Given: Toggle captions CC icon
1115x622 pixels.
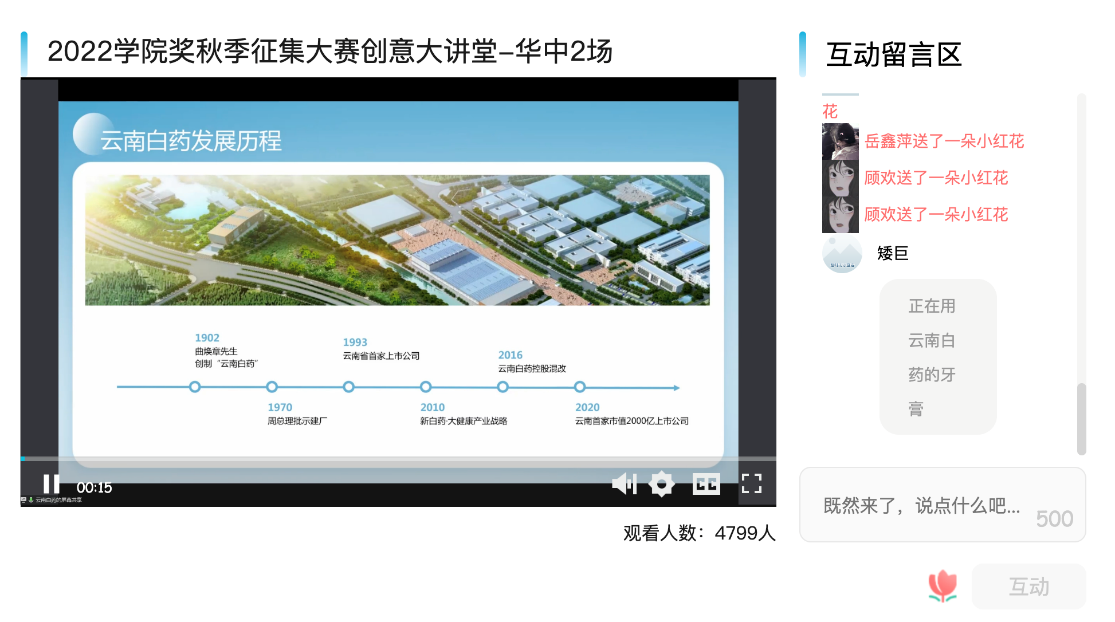Looking at the screenshot, I should tap(706, 484).
